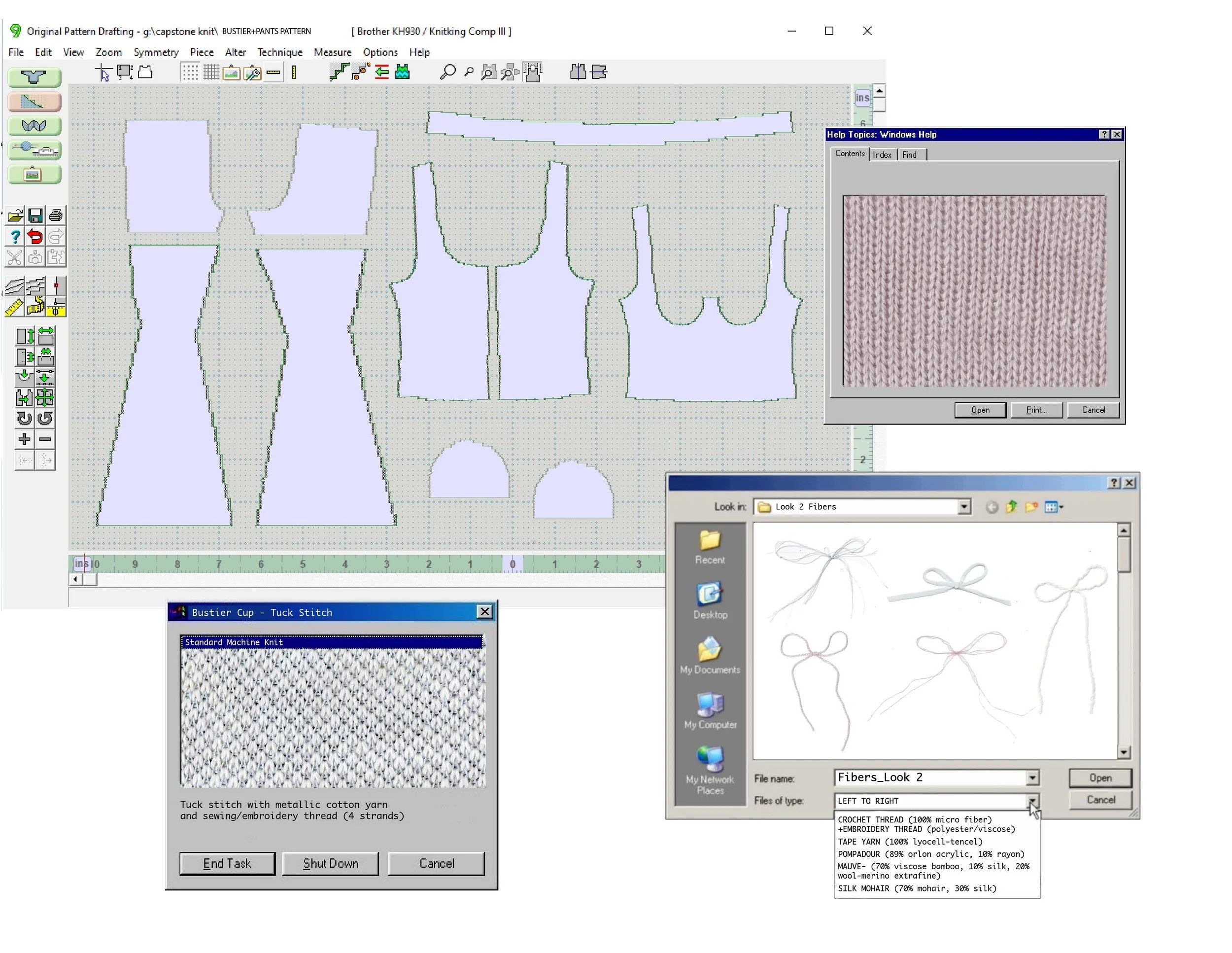The height and width of the screenshot is (953, 1232).
Task: Click Print in the Help Topics dialog
Action: (x=1036, y=410)
